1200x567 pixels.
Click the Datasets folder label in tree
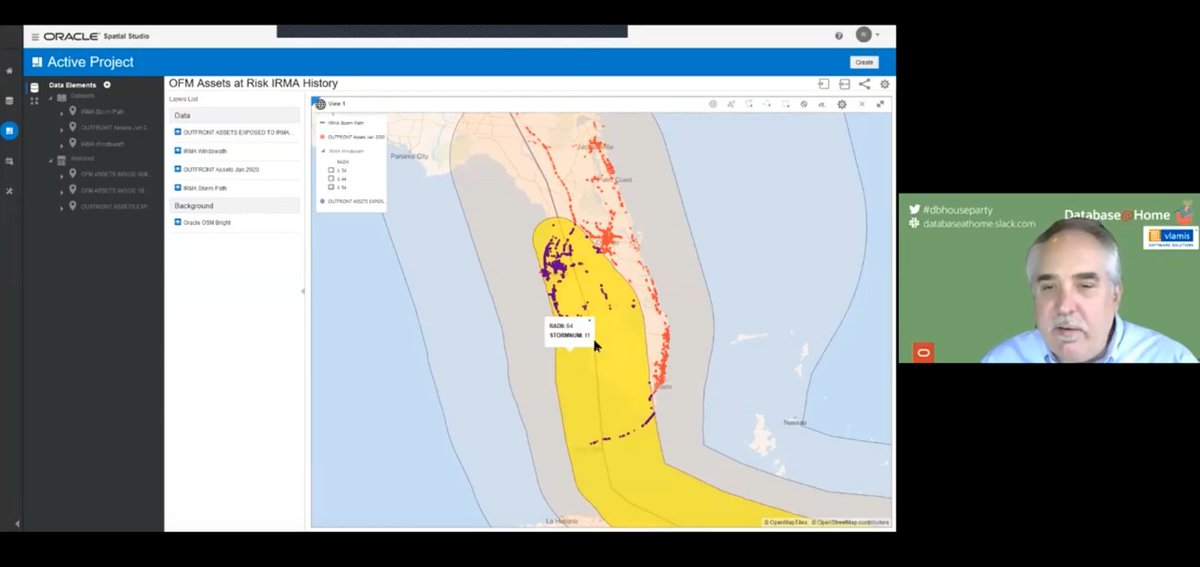tap(83, 97)
